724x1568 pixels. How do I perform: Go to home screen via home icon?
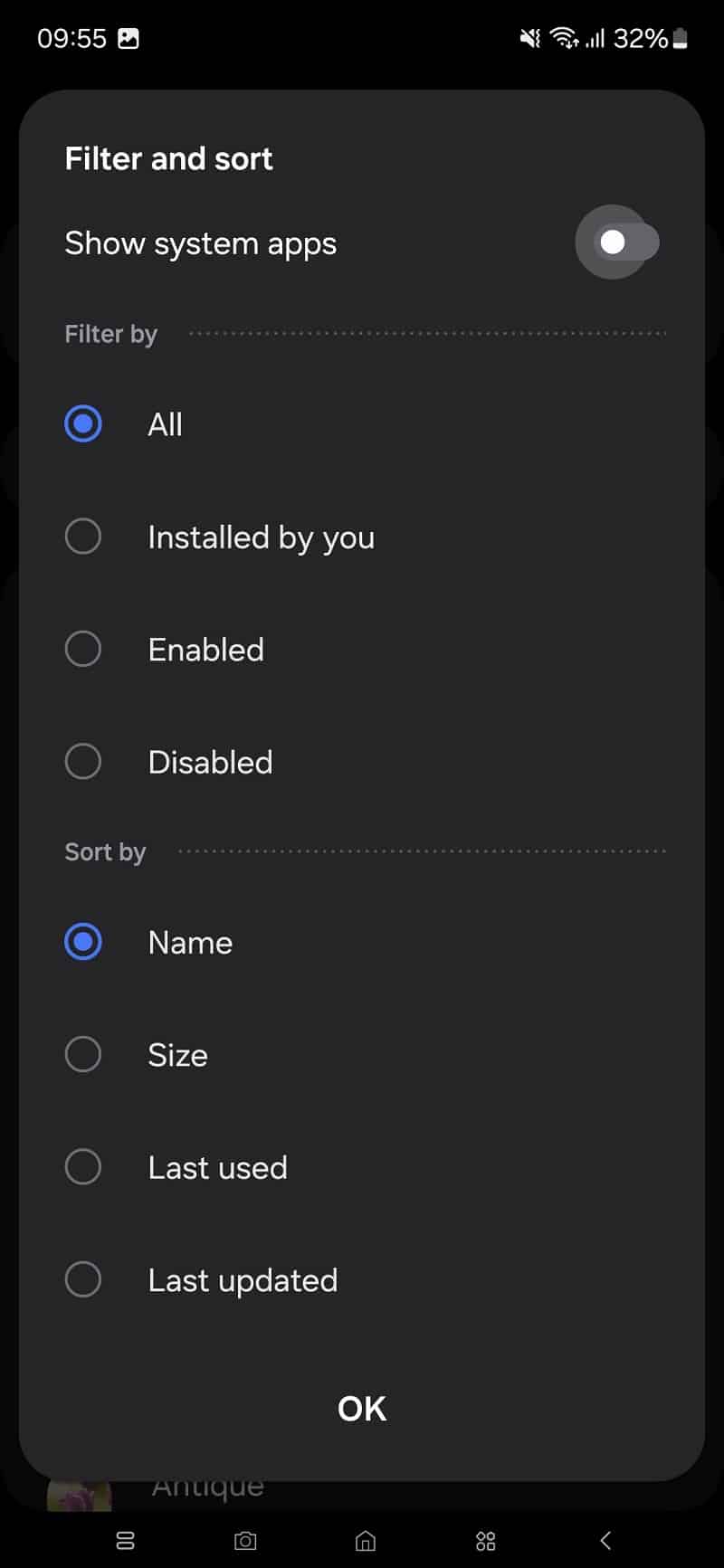click(x=366, y=1540)
